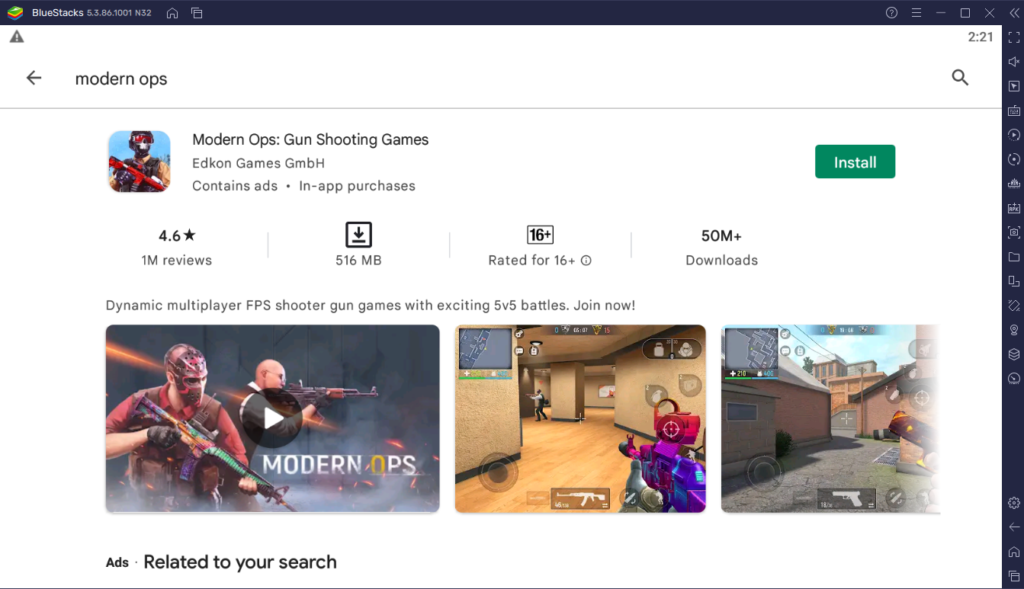Click the search field showing 'modern ops'

(121, 78)
